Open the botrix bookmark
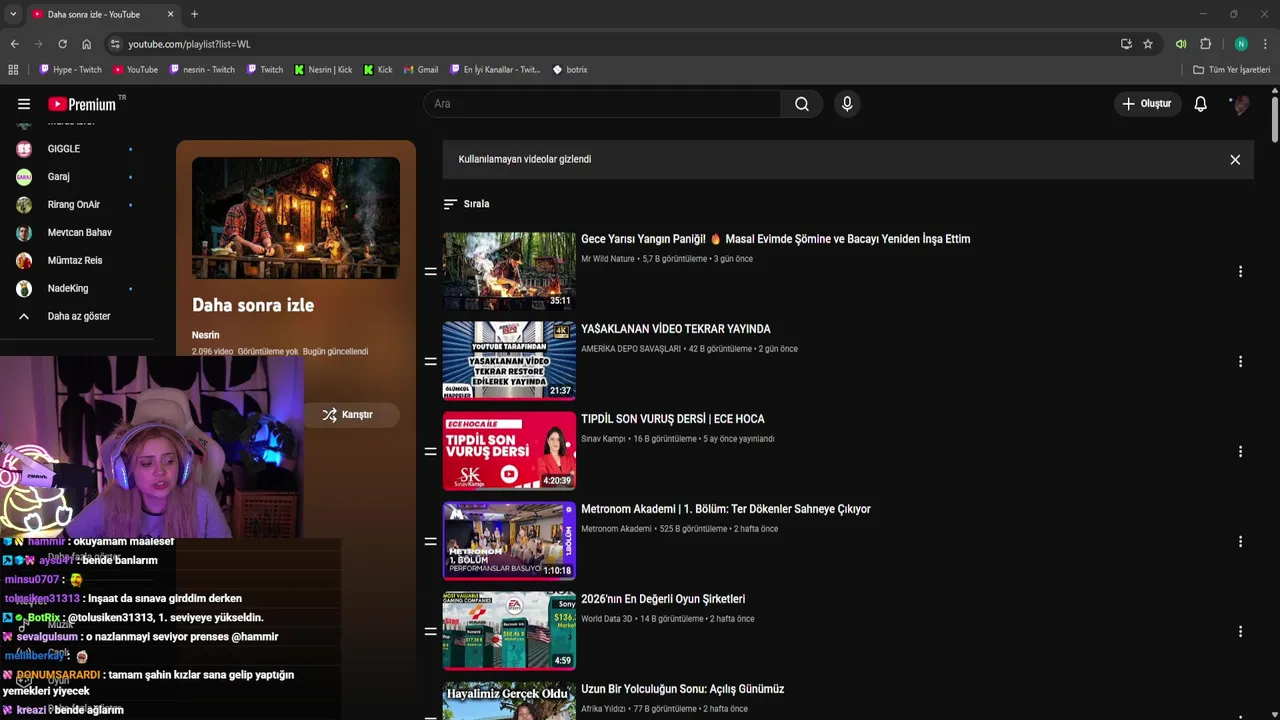Image resolution: width=1280 pixels, height=720 pixels. coord(570,70)
